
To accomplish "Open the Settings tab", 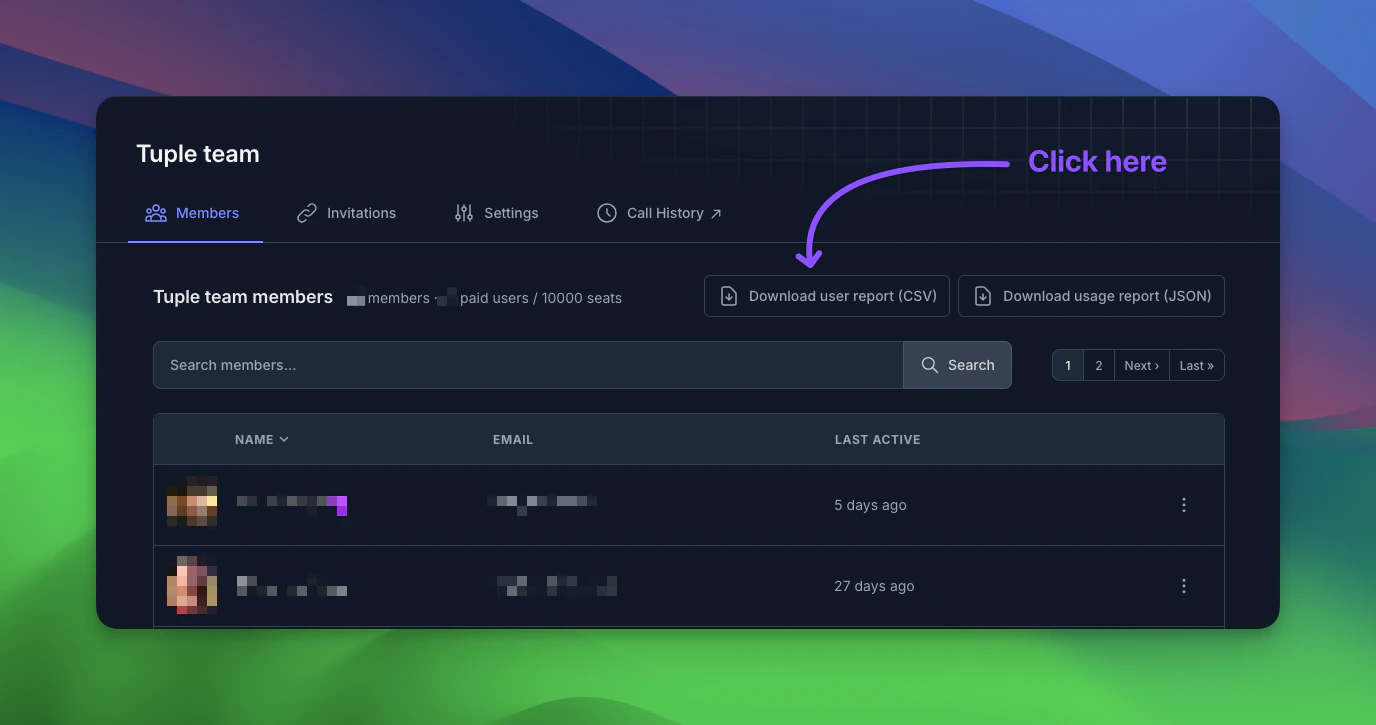I will pyautogui.click(x=496, y=213).
